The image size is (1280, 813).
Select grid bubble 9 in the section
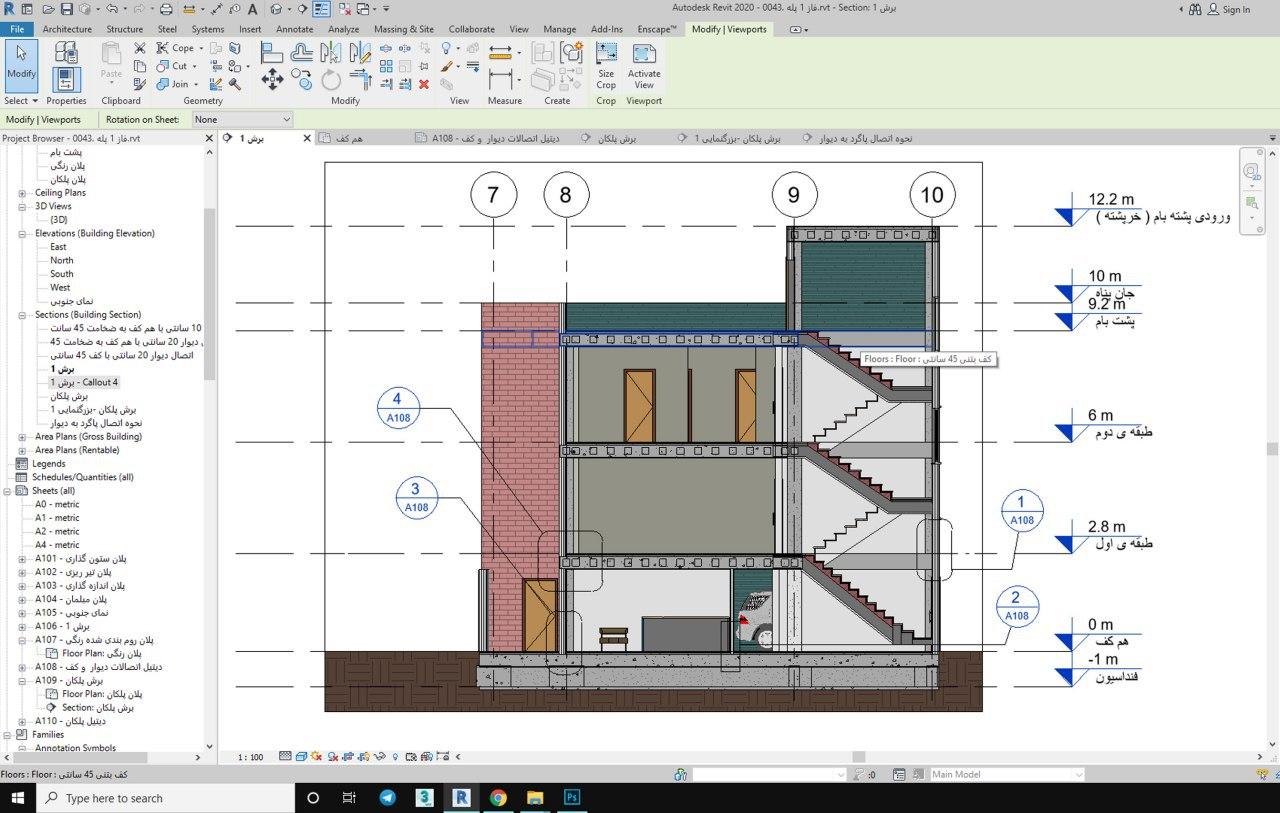(794, 195)
